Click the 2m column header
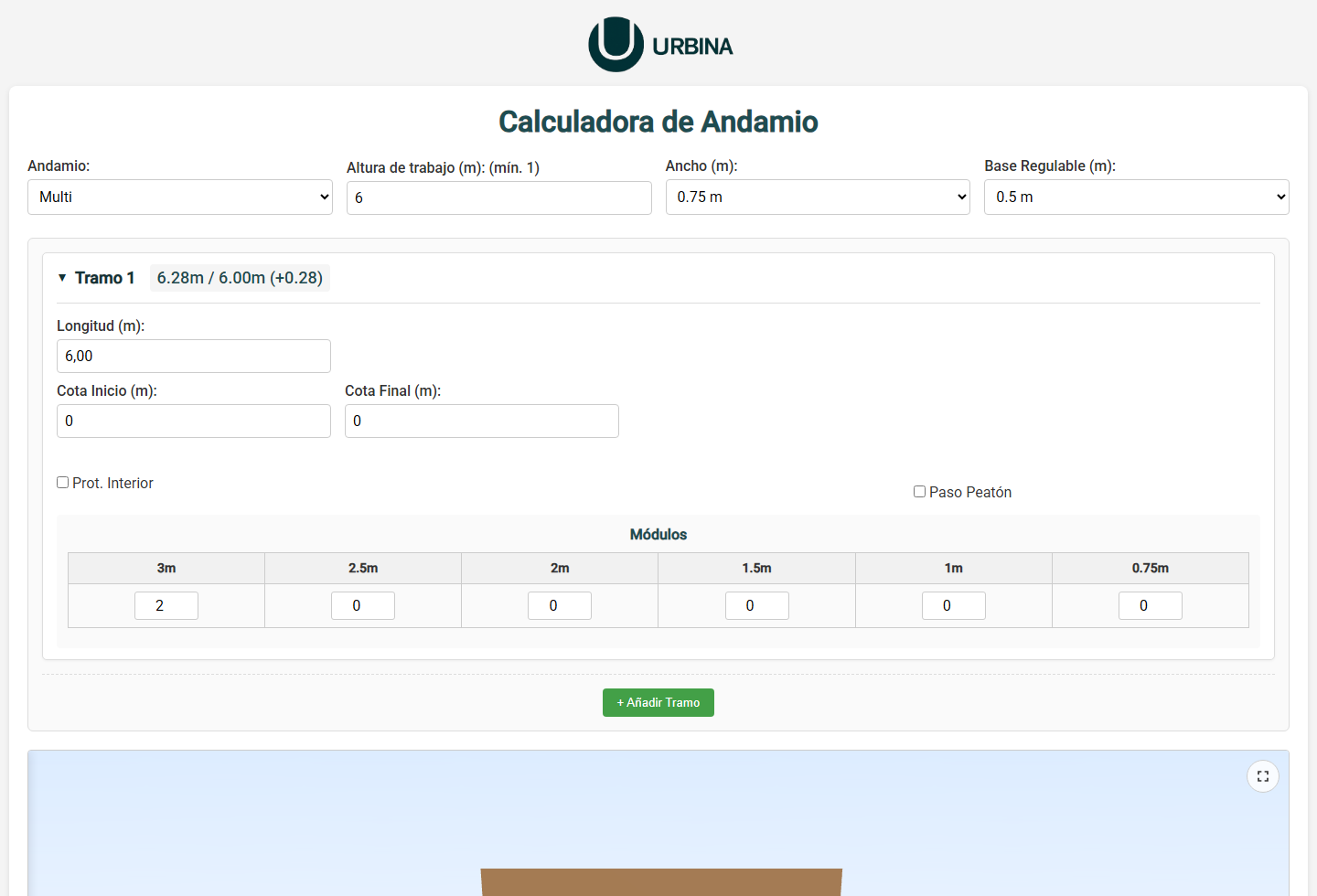This screenshot has width=1317, height=896. [560, 569]
